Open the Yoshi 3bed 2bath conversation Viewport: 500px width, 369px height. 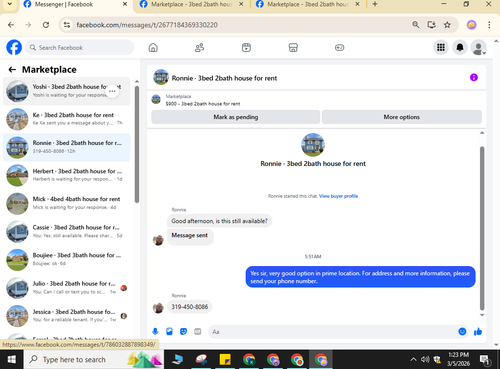(x=67, y=91)
